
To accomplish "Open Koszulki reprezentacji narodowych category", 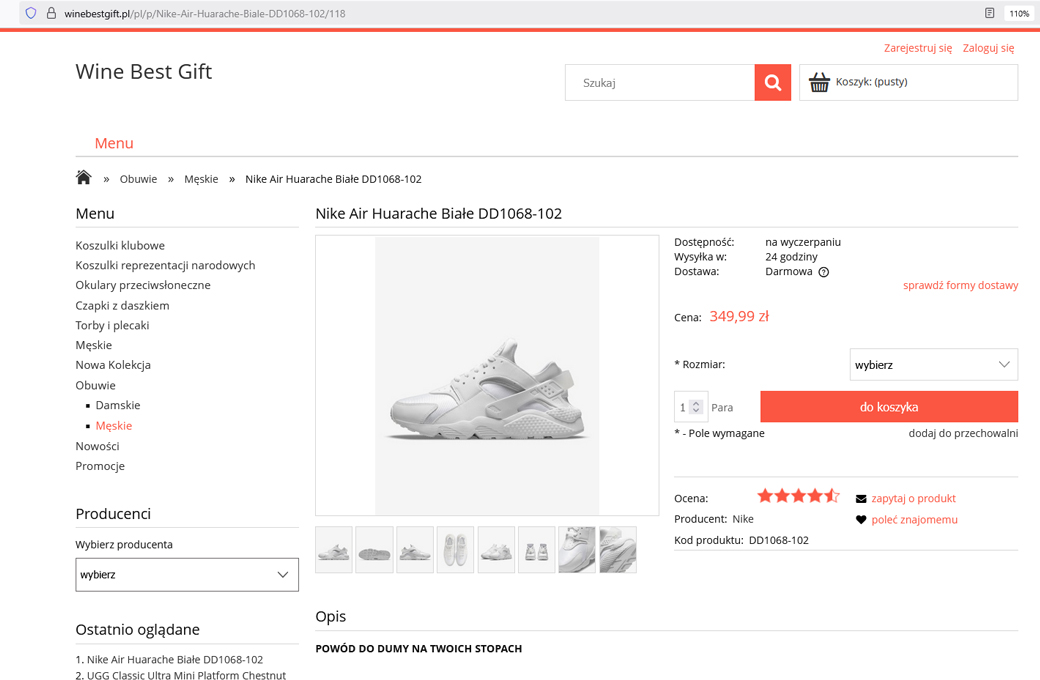I will pyautogui.click(x=165, y=265).
